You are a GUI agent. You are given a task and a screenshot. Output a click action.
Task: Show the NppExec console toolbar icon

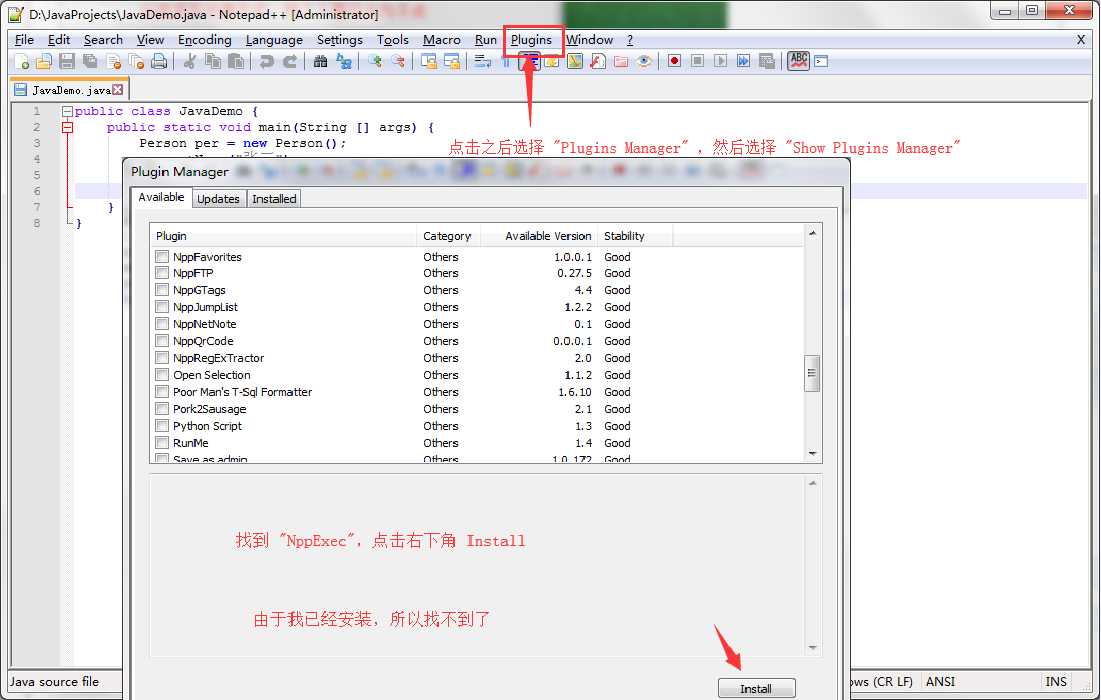point(821,62)
